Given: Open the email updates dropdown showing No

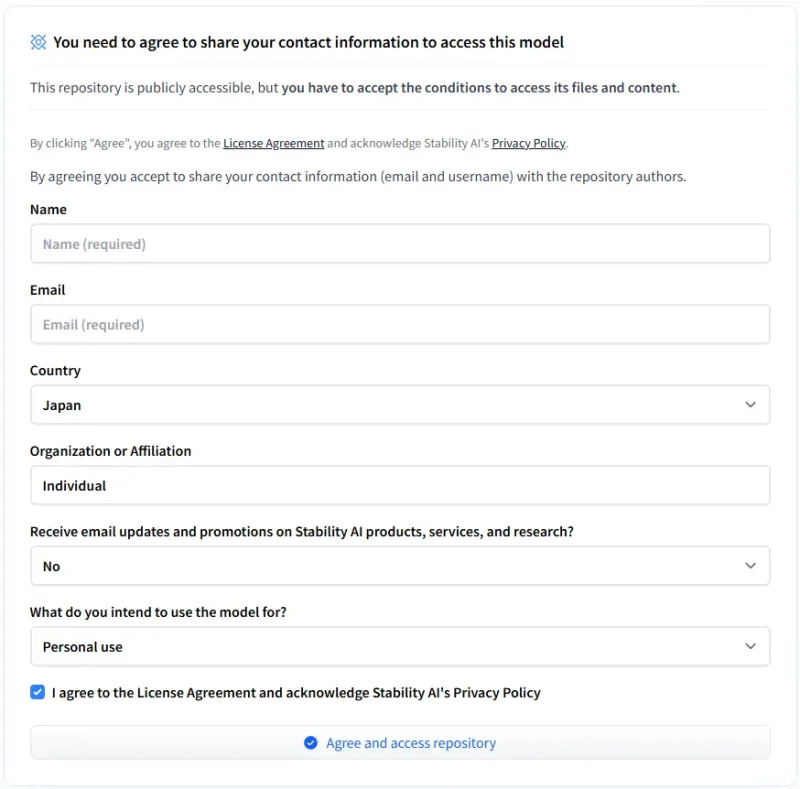Looking at the screenshot, I should pos(400,565).
